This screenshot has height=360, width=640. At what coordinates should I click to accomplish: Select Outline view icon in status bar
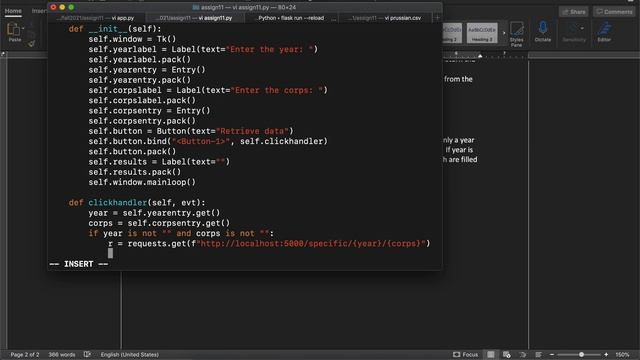click(x=523, y=355)
